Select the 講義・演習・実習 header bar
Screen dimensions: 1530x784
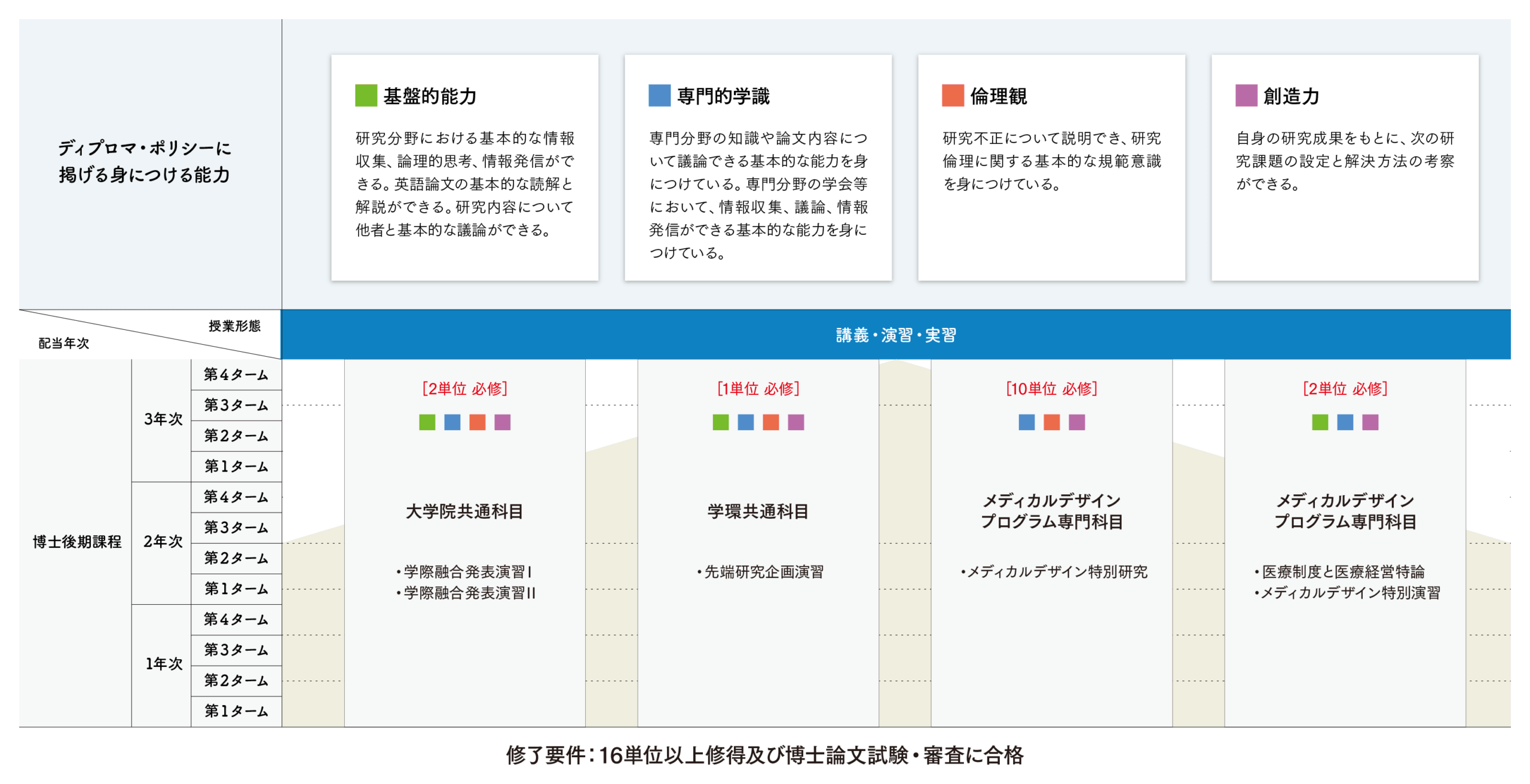(x=895, y=335)
